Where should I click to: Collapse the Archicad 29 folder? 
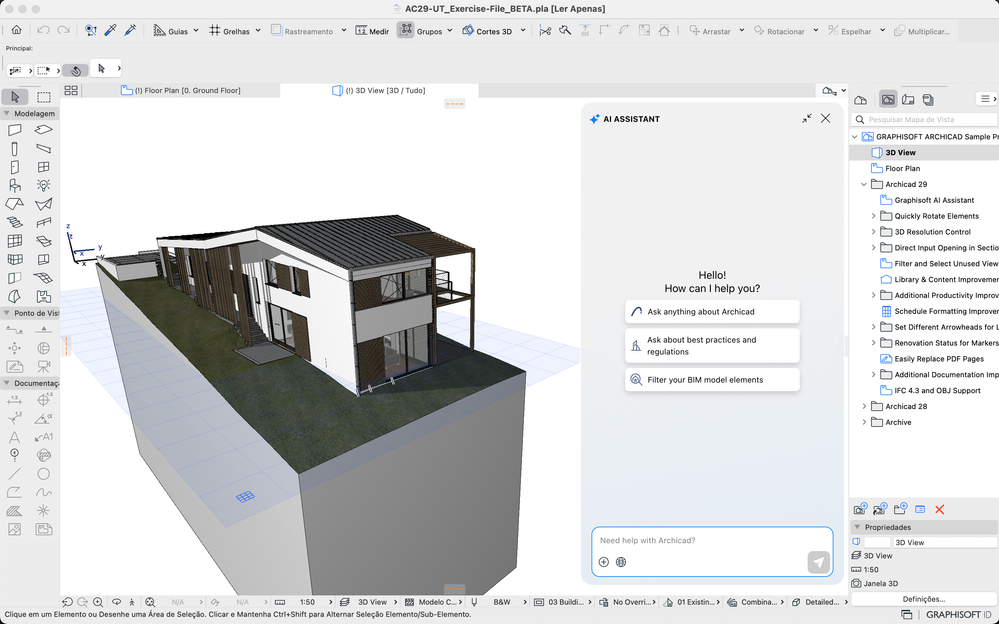865,185
